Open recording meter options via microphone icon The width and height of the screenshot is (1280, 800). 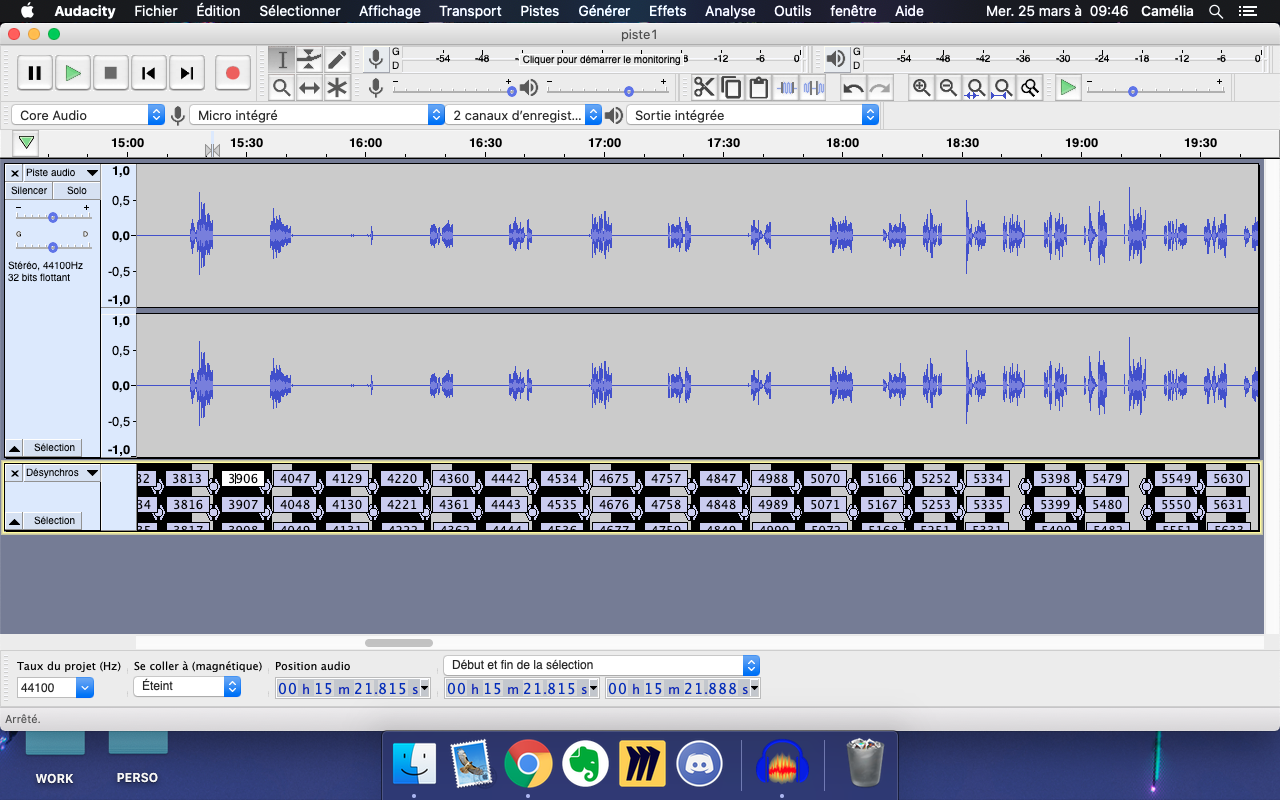(x=376, y=59)
